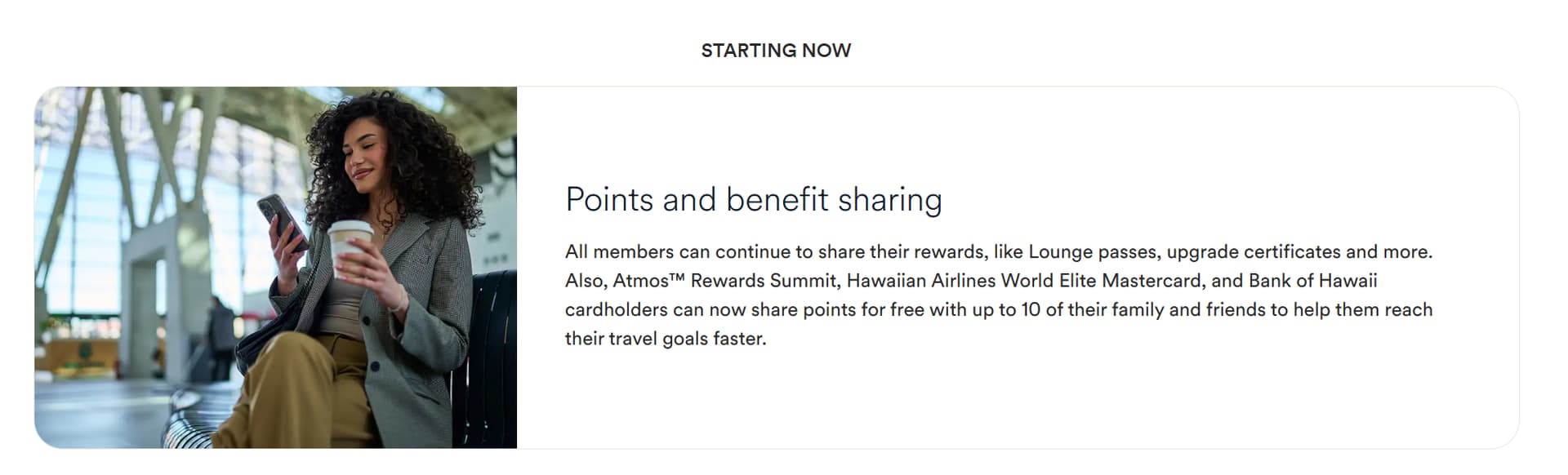This screenshot has width=1568, height=475.
Task: Click the "Bank of Hawaii" text
Action: [1312, 282]
